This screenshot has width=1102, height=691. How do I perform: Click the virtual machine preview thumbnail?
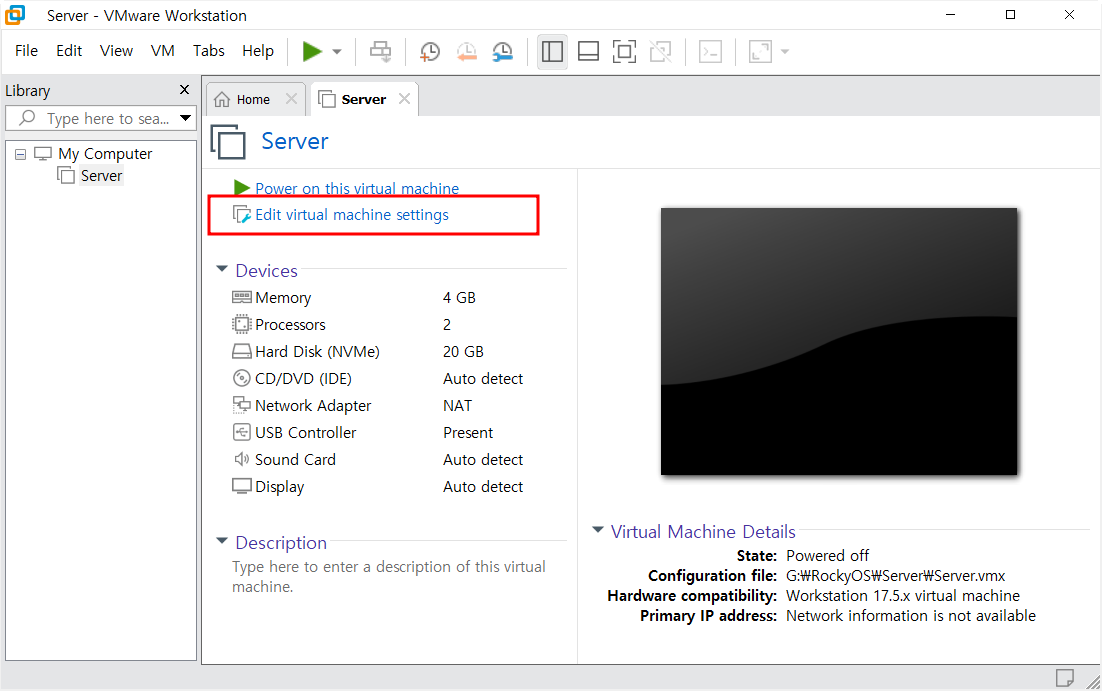click(x=838, y=341)
